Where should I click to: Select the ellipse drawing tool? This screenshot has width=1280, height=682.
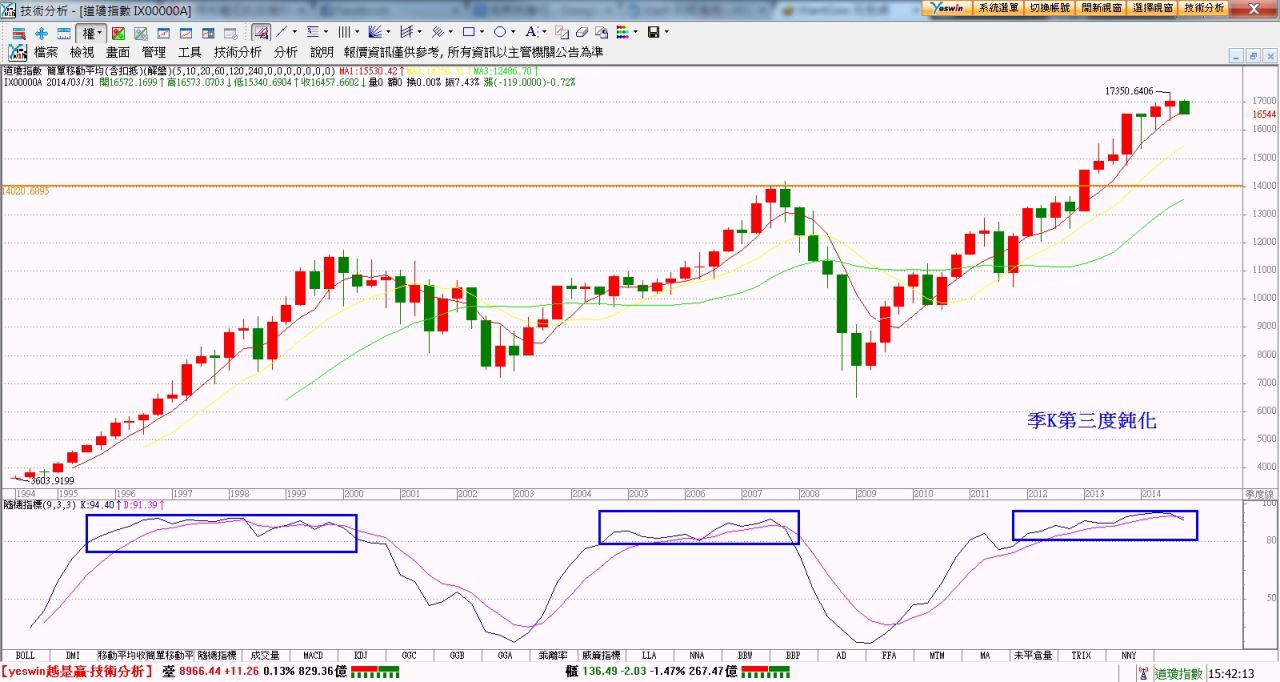point(499,33)
